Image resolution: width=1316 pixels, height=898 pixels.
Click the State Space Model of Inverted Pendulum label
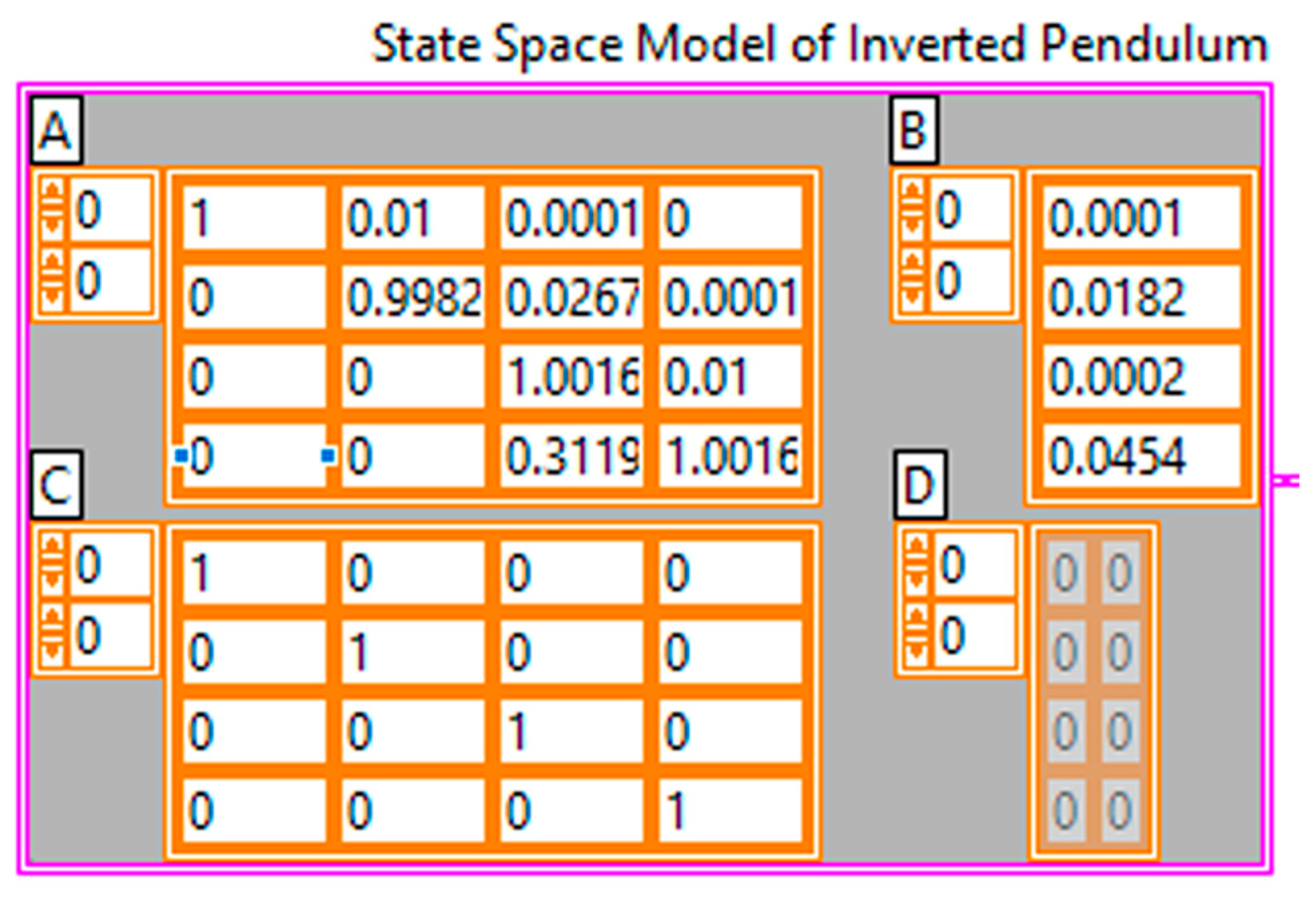tap(819, 44)
